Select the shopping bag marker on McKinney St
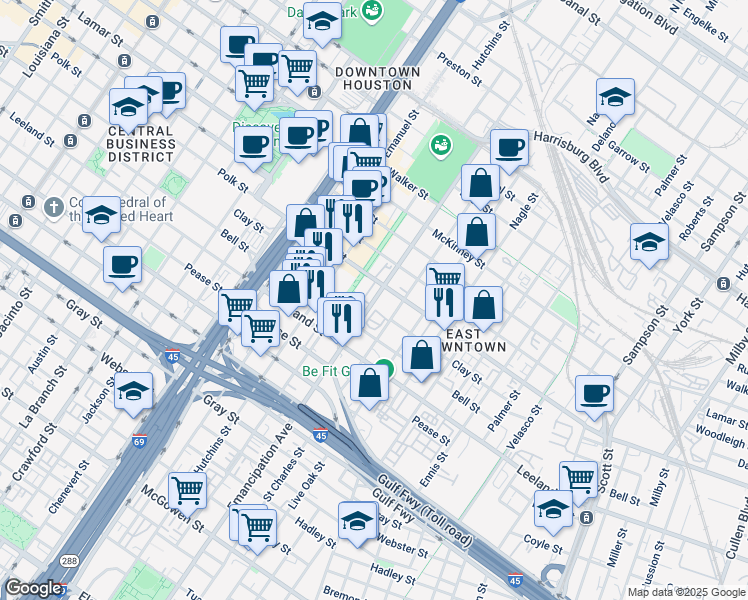Image resolution: width=748 pixels, height=600 pixels. coord(477,232)
